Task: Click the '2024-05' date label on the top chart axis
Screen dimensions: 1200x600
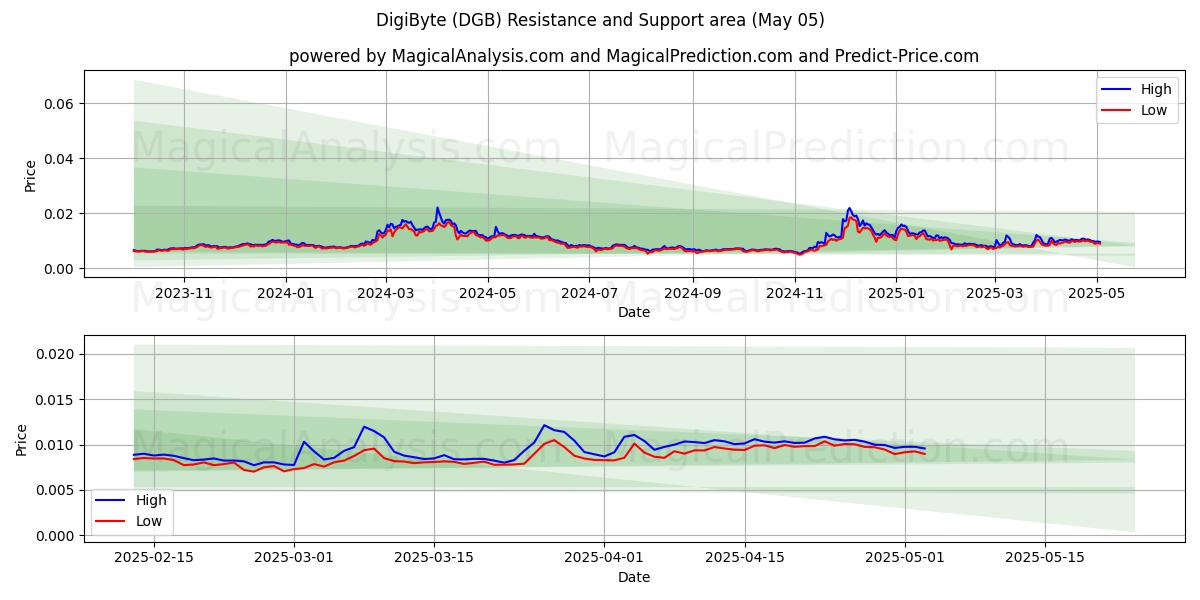Action: (x=488, y=293)
